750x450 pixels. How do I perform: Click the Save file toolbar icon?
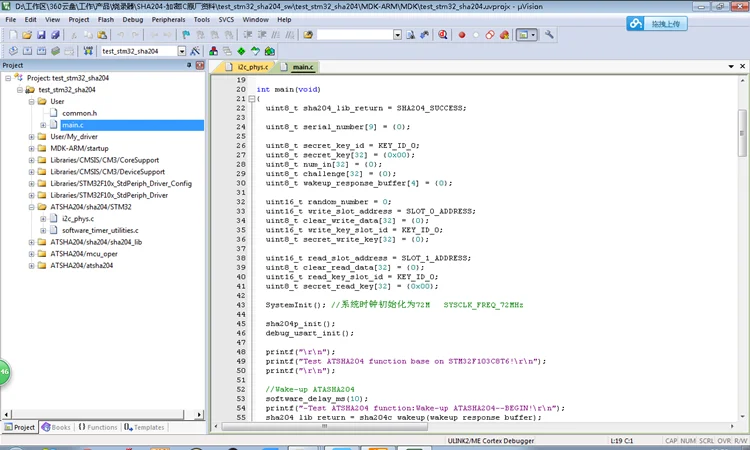41,34
